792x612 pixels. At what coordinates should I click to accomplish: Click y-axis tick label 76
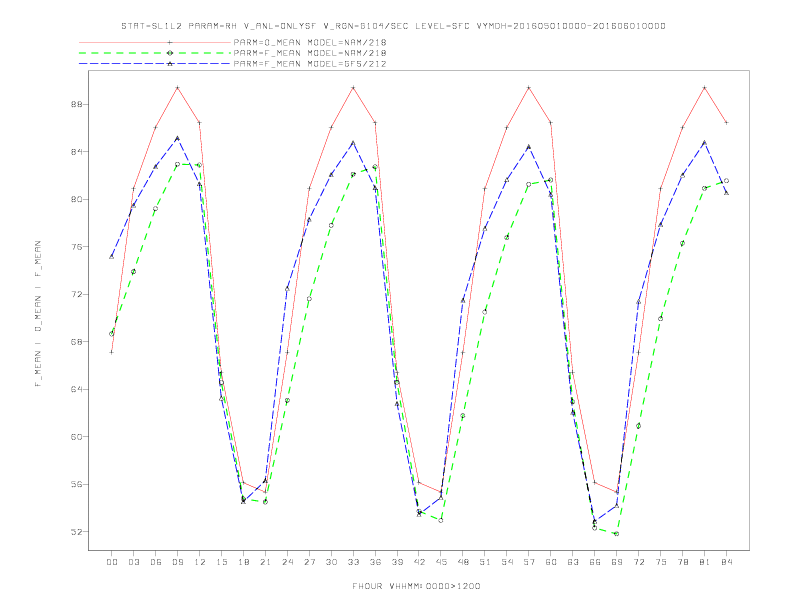tap(76, 247)
